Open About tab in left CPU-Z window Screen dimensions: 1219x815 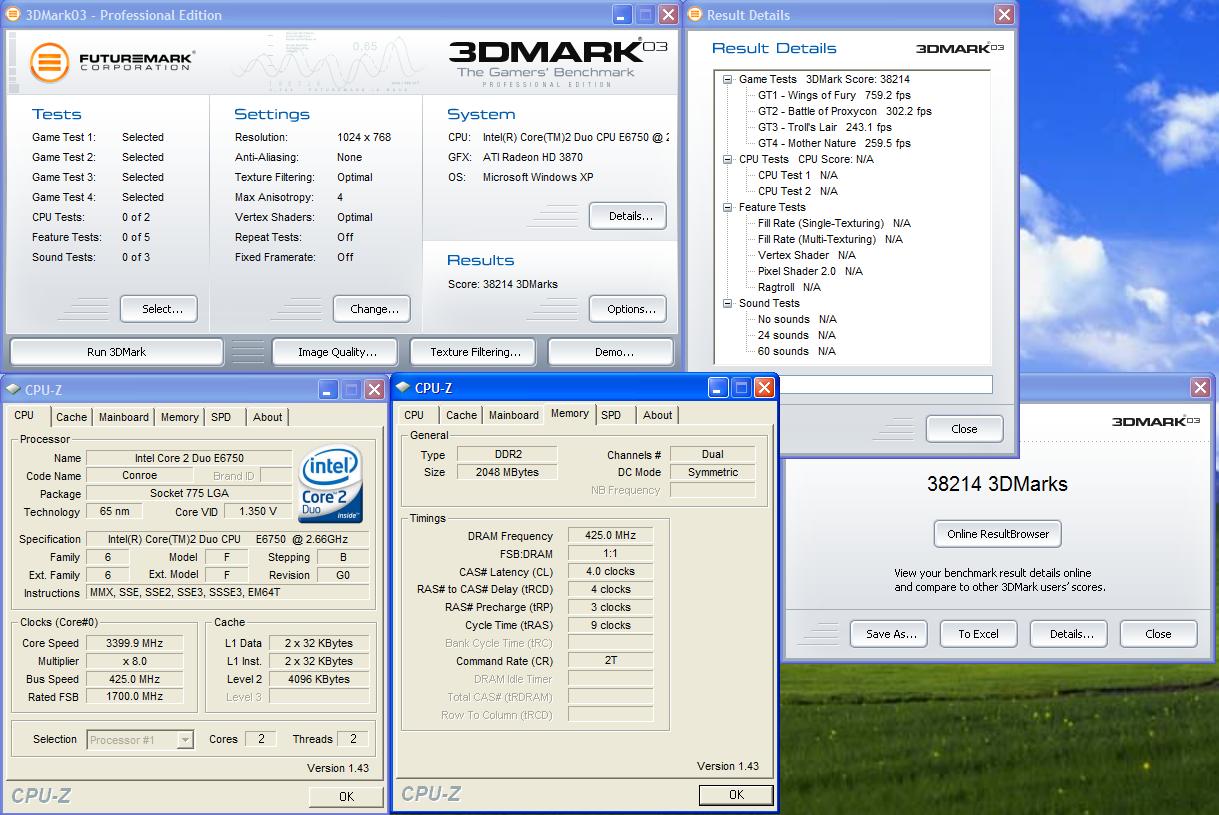pyautogui.click(x=267, y=417)
